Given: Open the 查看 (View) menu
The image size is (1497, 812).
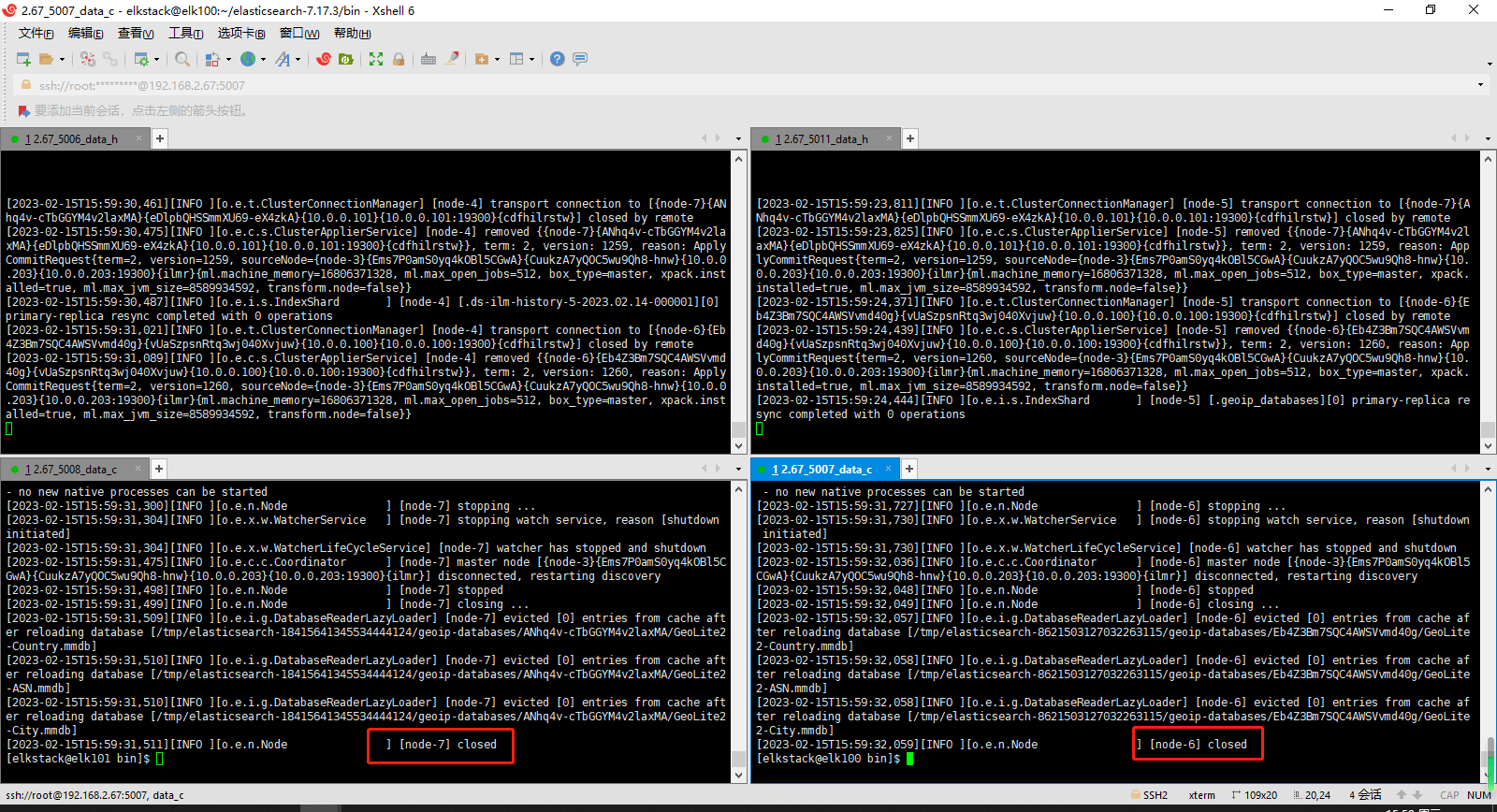Looking at the screenshot, I should (x=135, y=34).
